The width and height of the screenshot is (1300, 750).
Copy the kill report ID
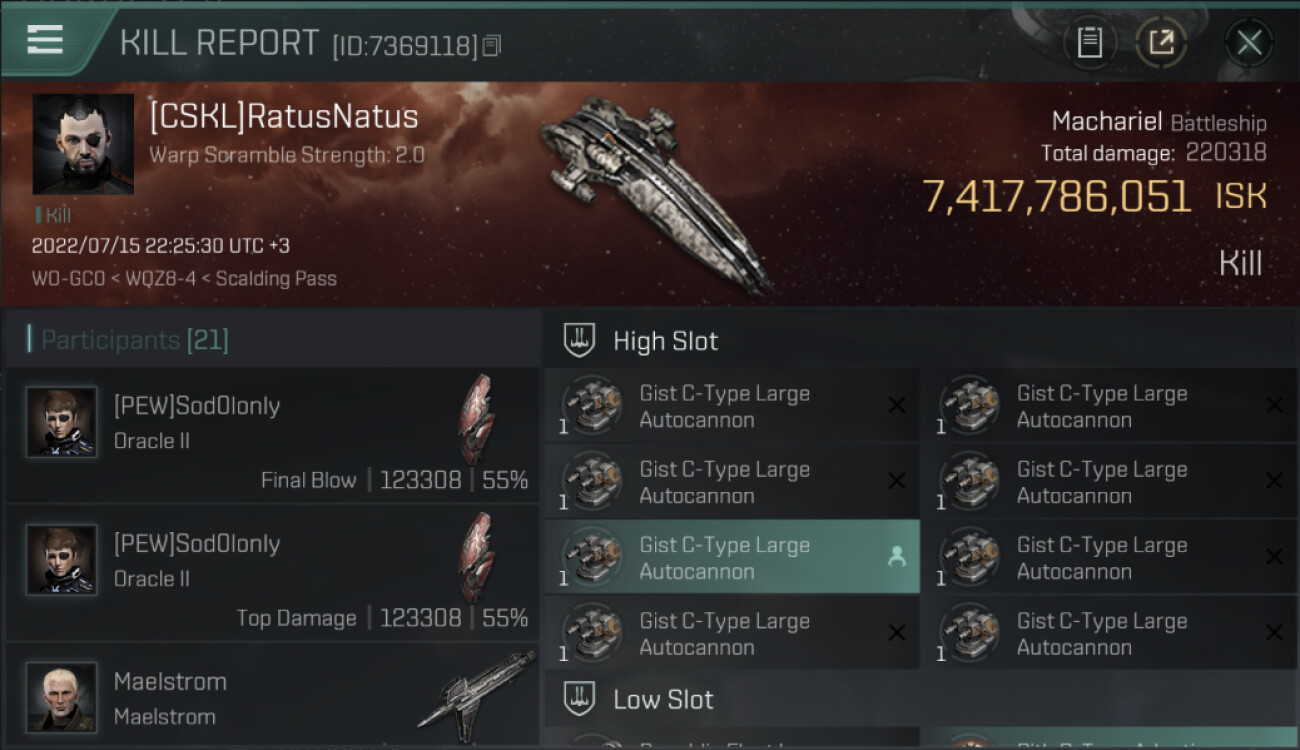491,45
